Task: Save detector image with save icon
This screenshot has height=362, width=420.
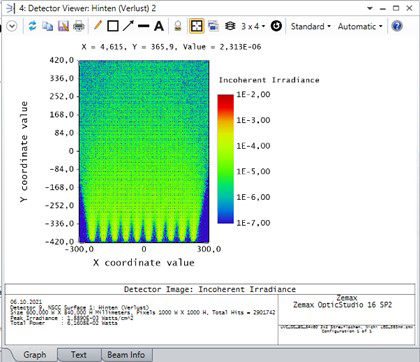Action: [x=63, y=26]
